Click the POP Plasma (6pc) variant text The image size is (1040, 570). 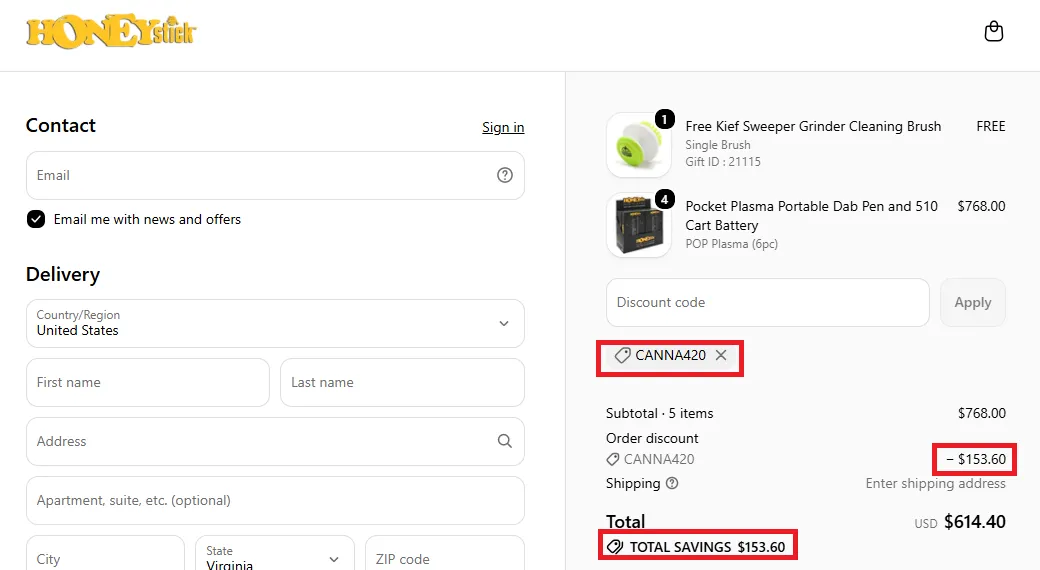pyautogui.click(x=732, y=244)
